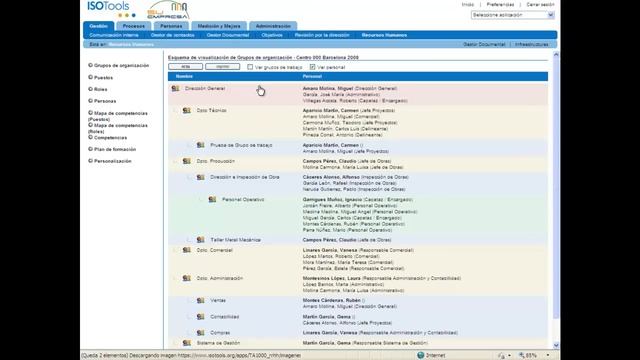The width and height of the screenshot is (640, 360).
Task: Select Mapa de competencias (Puestos)
Action: click(118, 116)
